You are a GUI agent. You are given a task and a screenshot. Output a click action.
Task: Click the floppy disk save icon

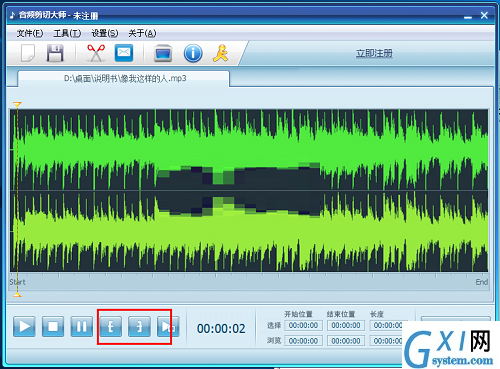click(x=55, y=53)
